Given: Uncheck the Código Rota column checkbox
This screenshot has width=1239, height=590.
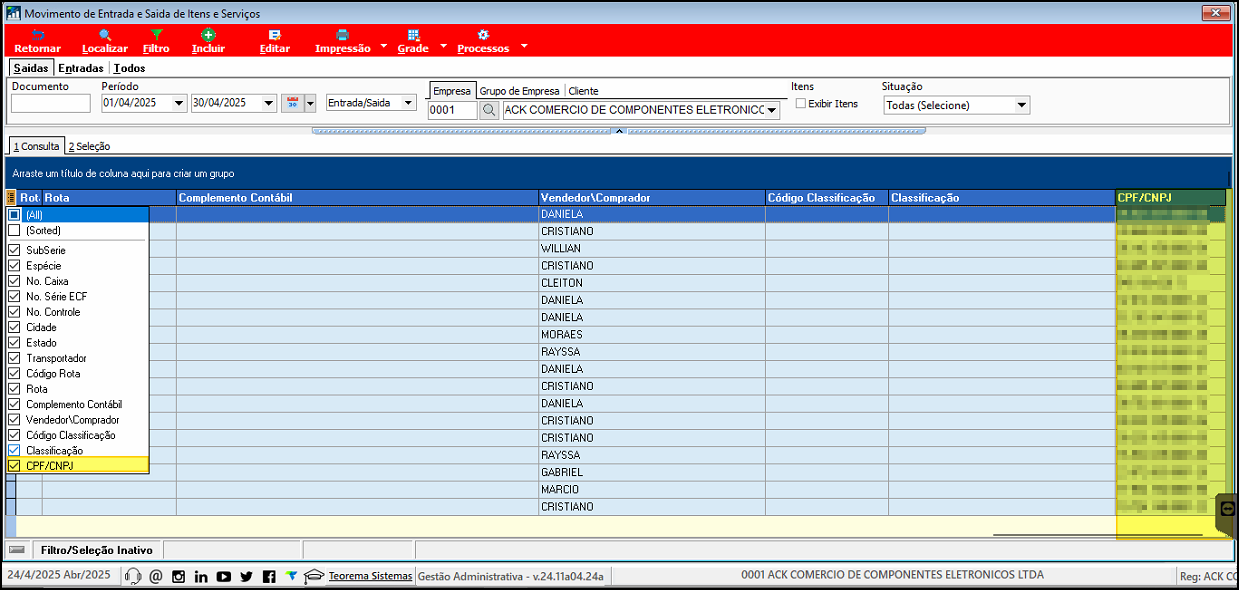Looking at the screenshot, I should [x=14, y=373].
